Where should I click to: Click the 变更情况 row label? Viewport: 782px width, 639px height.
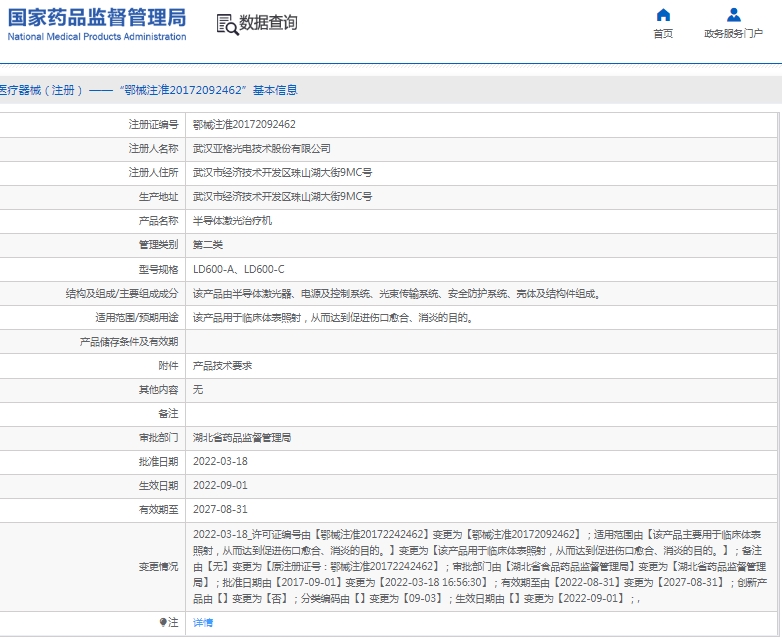[159, 567]
